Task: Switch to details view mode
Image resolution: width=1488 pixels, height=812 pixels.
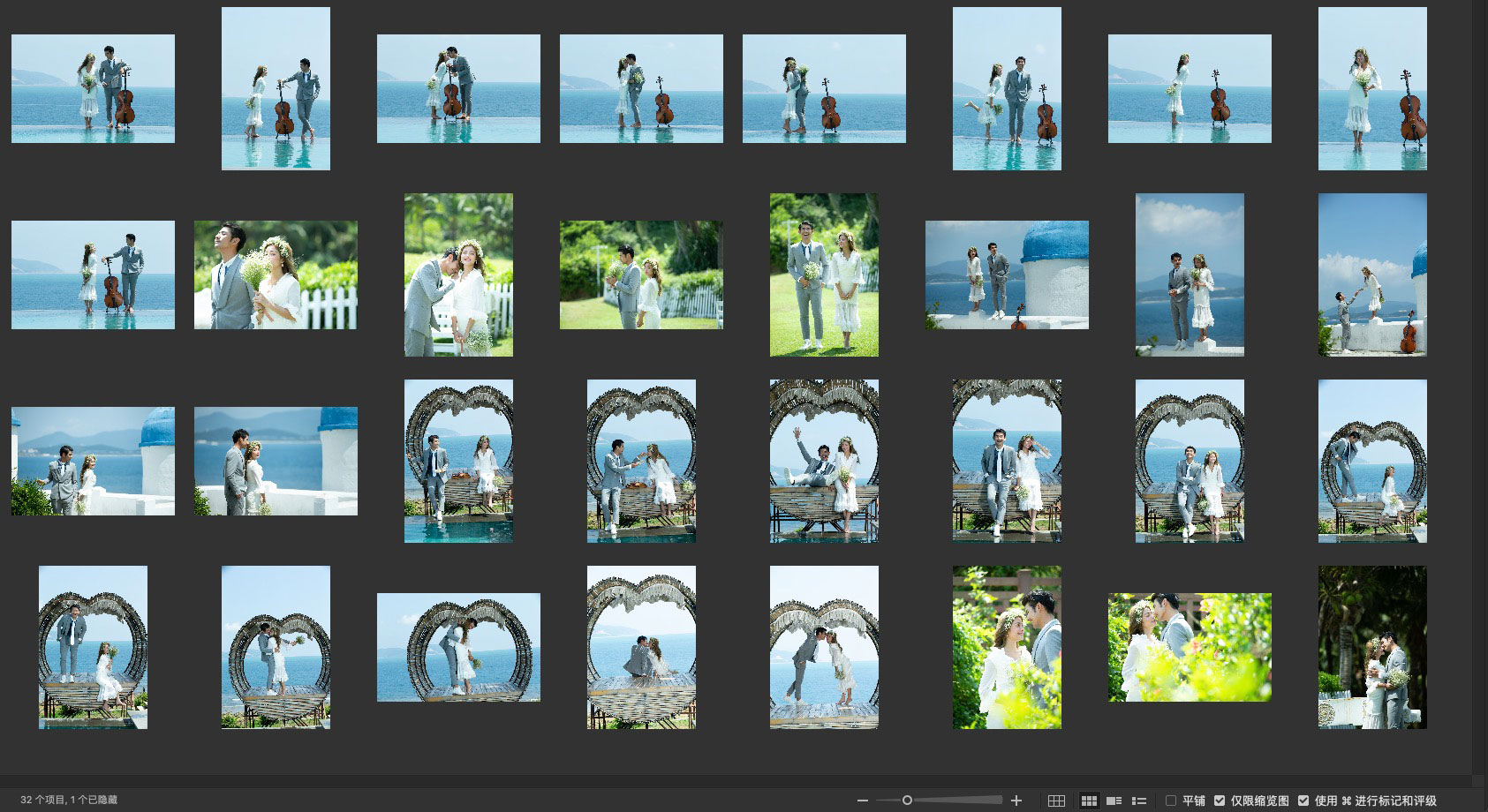Action: 1114,801
